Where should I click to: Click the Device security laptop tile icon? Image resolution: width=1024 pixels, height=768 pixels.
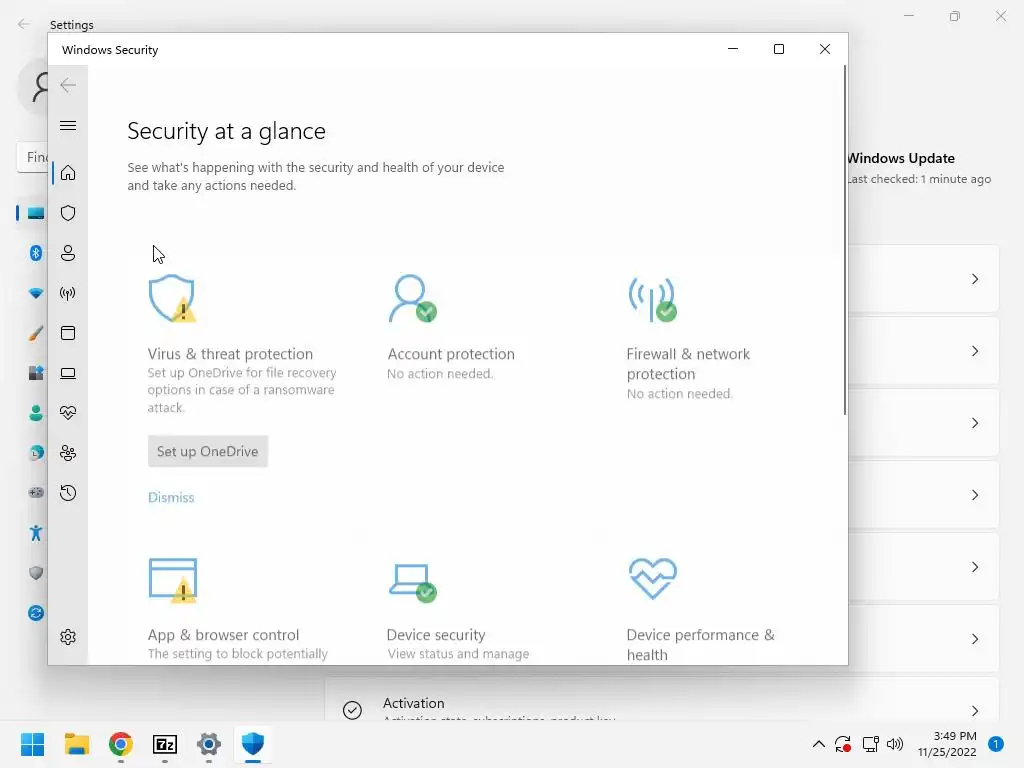pyautogui.click(x=412, y=583)
